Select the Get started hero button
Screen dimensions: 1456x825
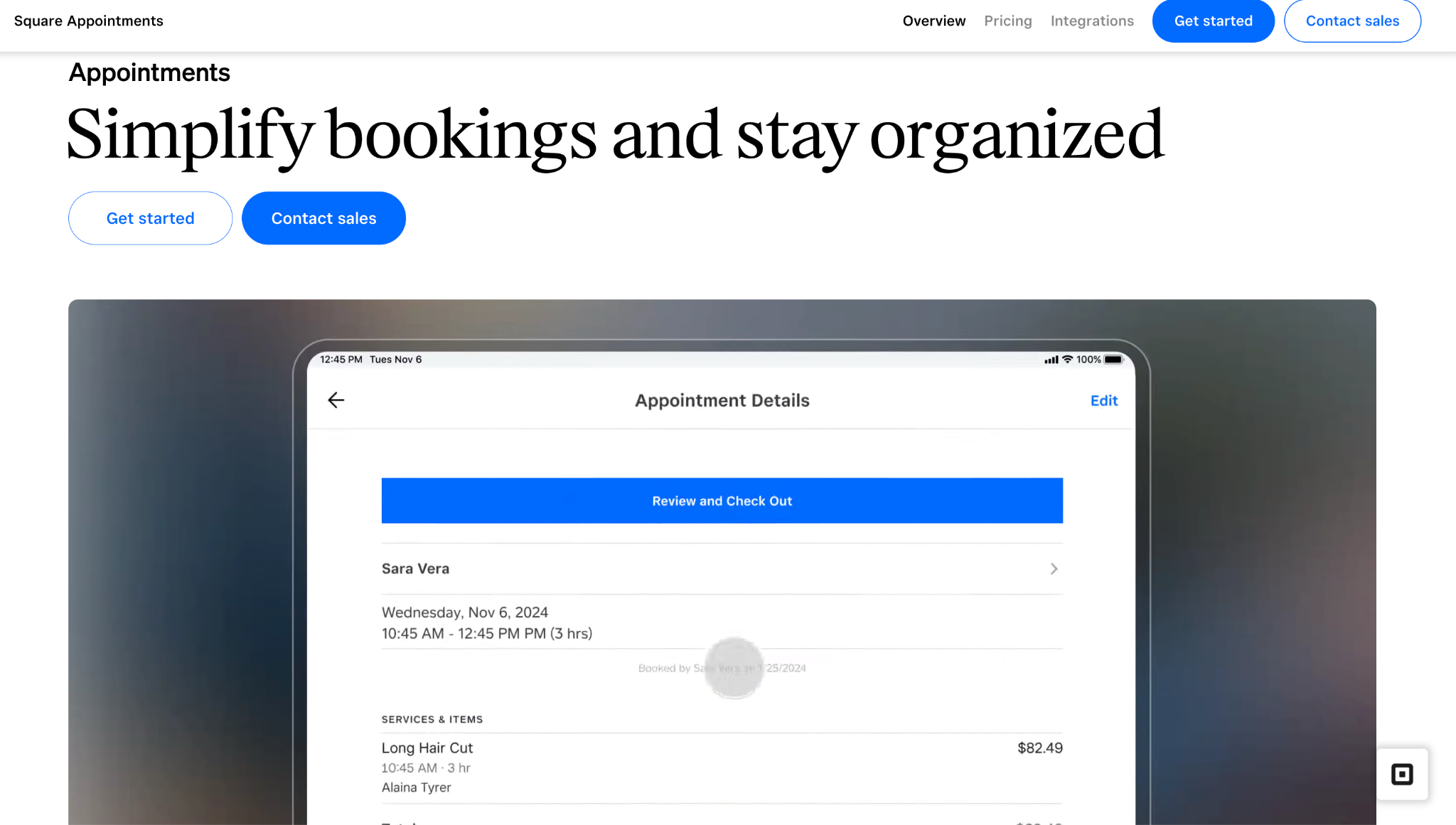coord(150,218)
